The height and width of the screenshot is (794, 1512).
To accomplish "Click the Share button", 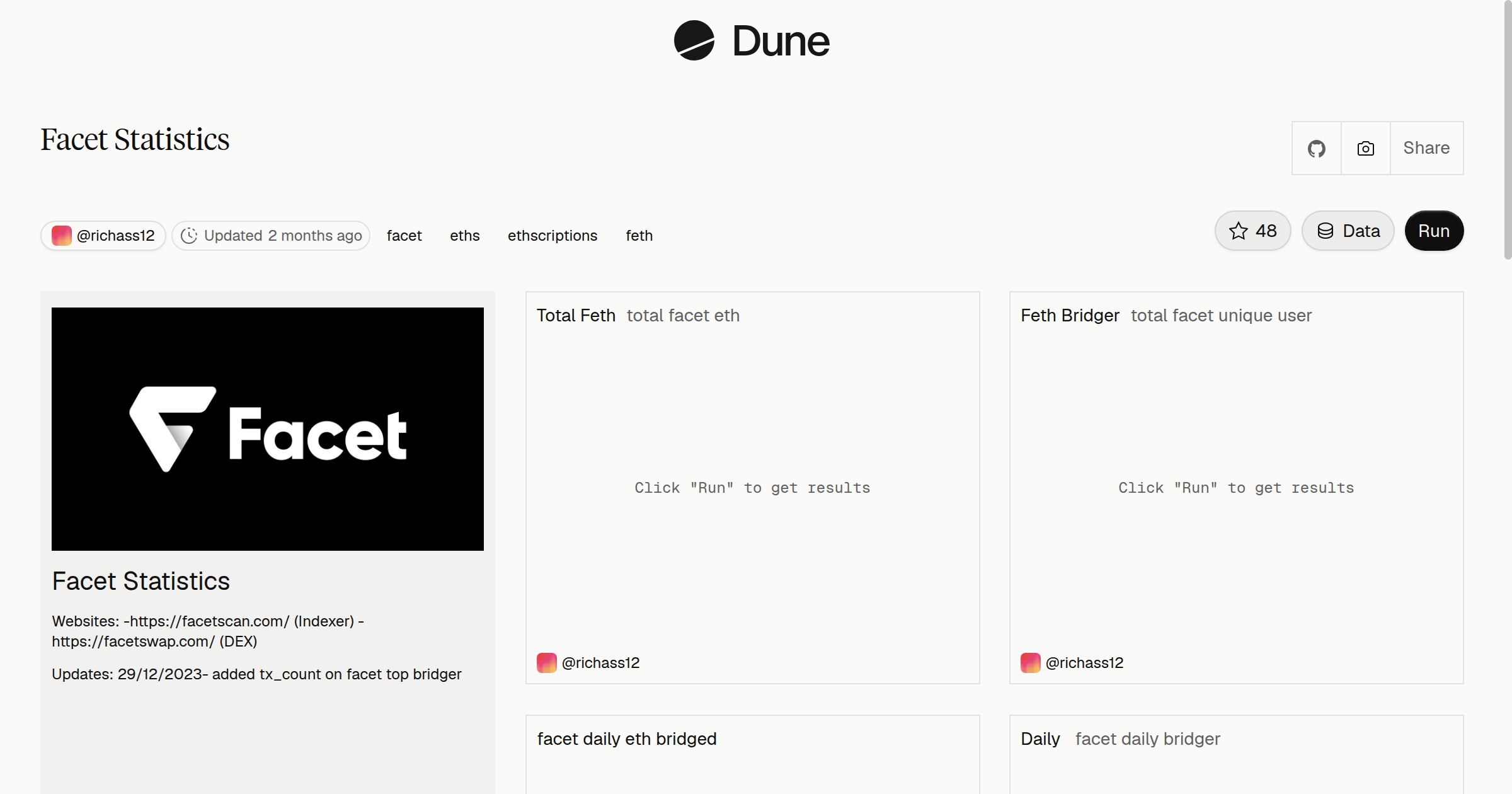I will pos(1426,148).
